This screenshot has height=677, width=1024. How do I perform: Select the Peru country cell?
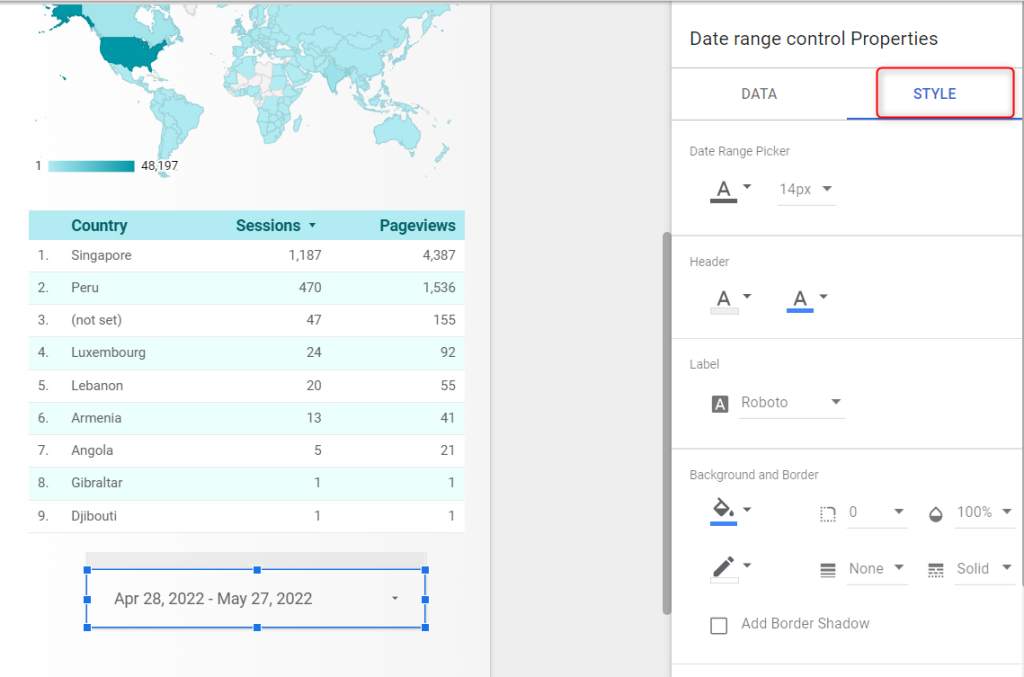click(x=85, y=288)
